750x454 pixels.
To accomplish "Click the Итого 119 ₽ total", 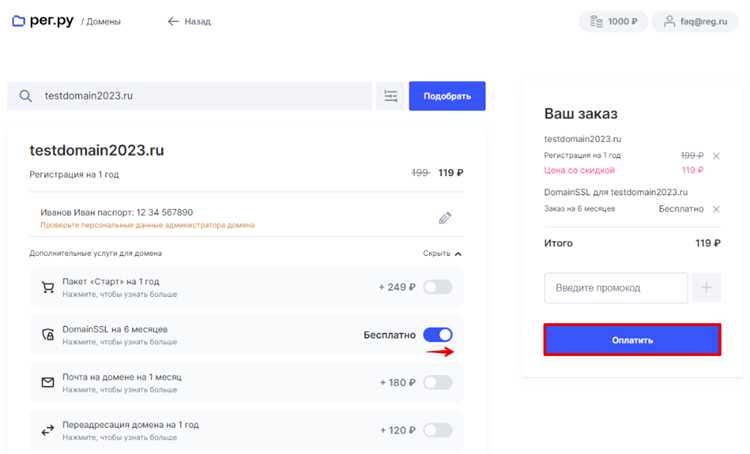I will 632,243.
